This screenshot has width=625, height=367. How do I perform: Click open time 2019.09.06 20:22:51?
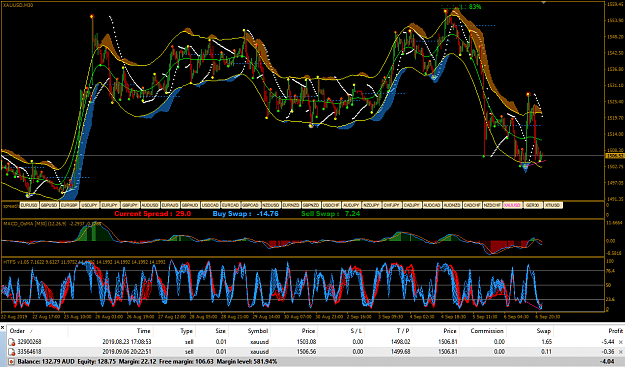point(128,351)
